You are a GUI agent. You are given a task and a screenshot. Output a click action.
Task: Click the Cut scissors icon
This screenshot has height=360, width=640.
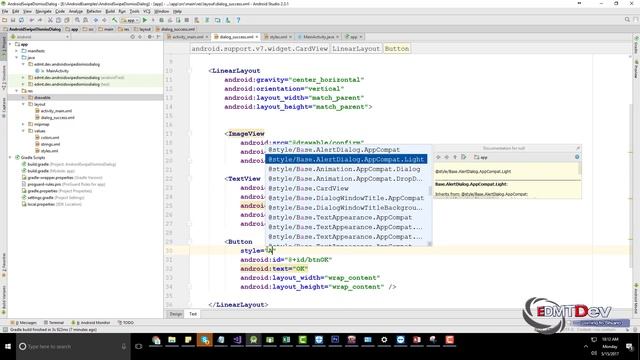pos(50,20)
